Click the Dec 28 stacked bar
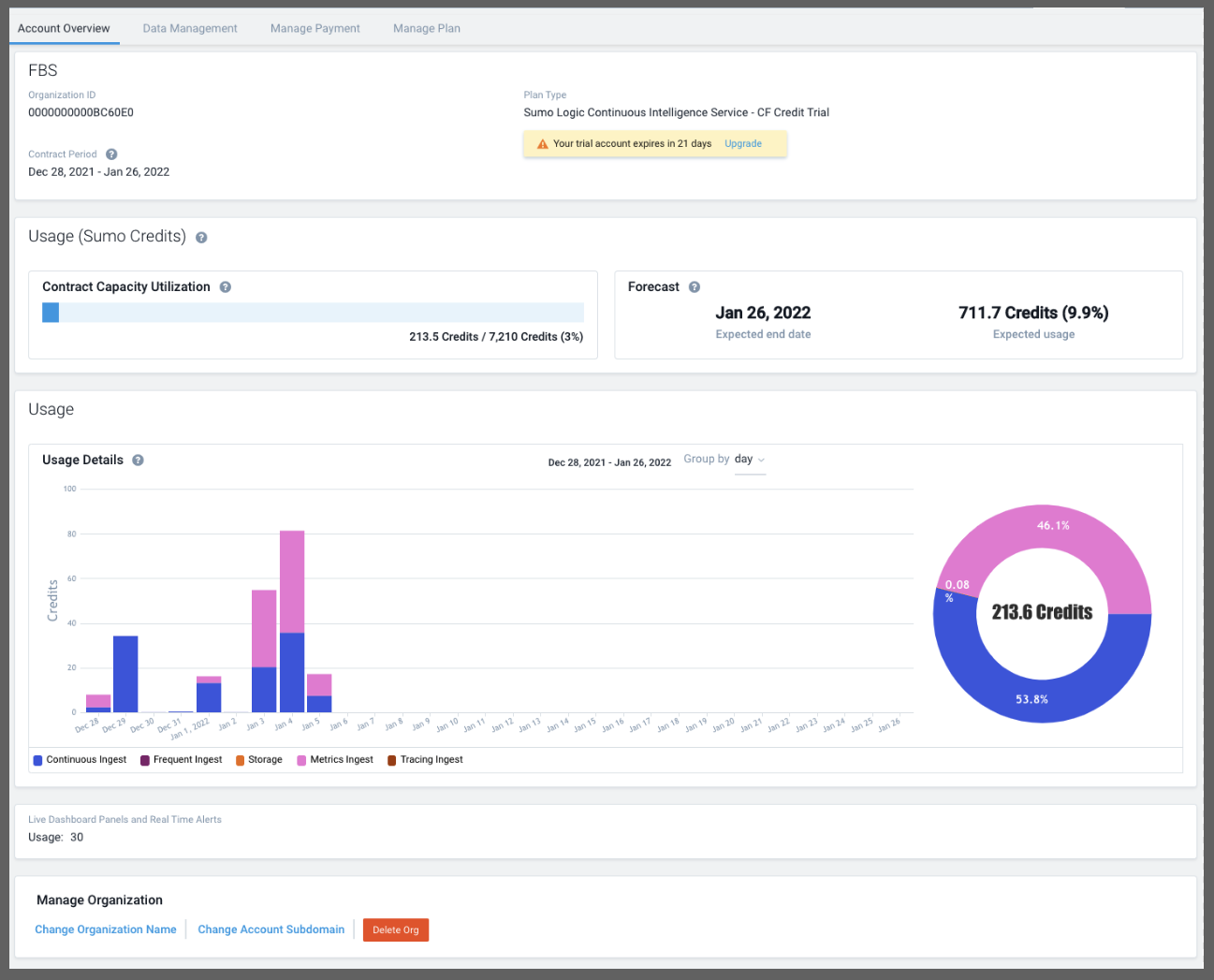Image resolution: width=1214 pixels, height=980 pixels. tap(98, 703)
